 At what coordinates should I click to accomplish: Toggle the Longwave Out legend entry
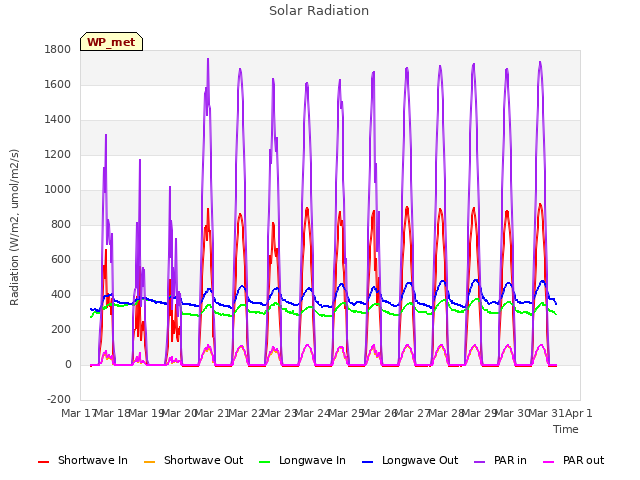[x=410, y=460]
